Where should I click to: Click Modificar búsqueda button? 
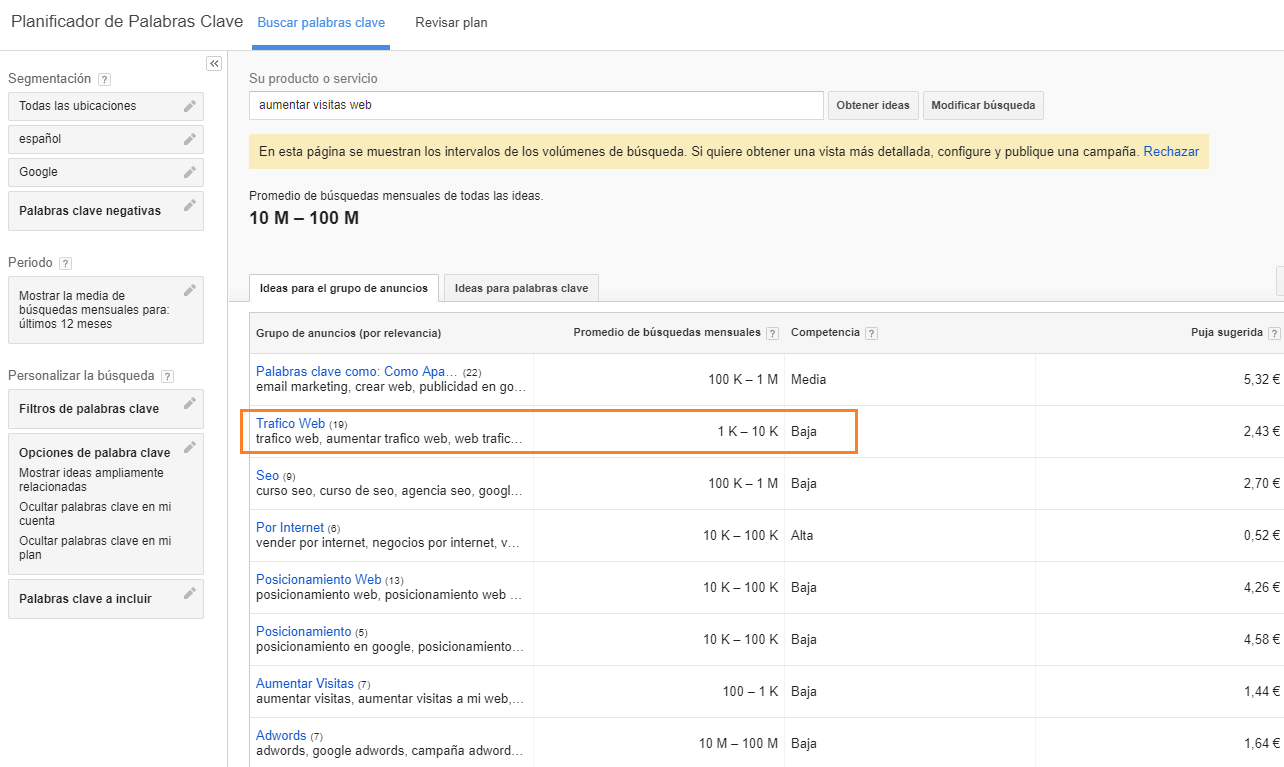pos(983,106)
